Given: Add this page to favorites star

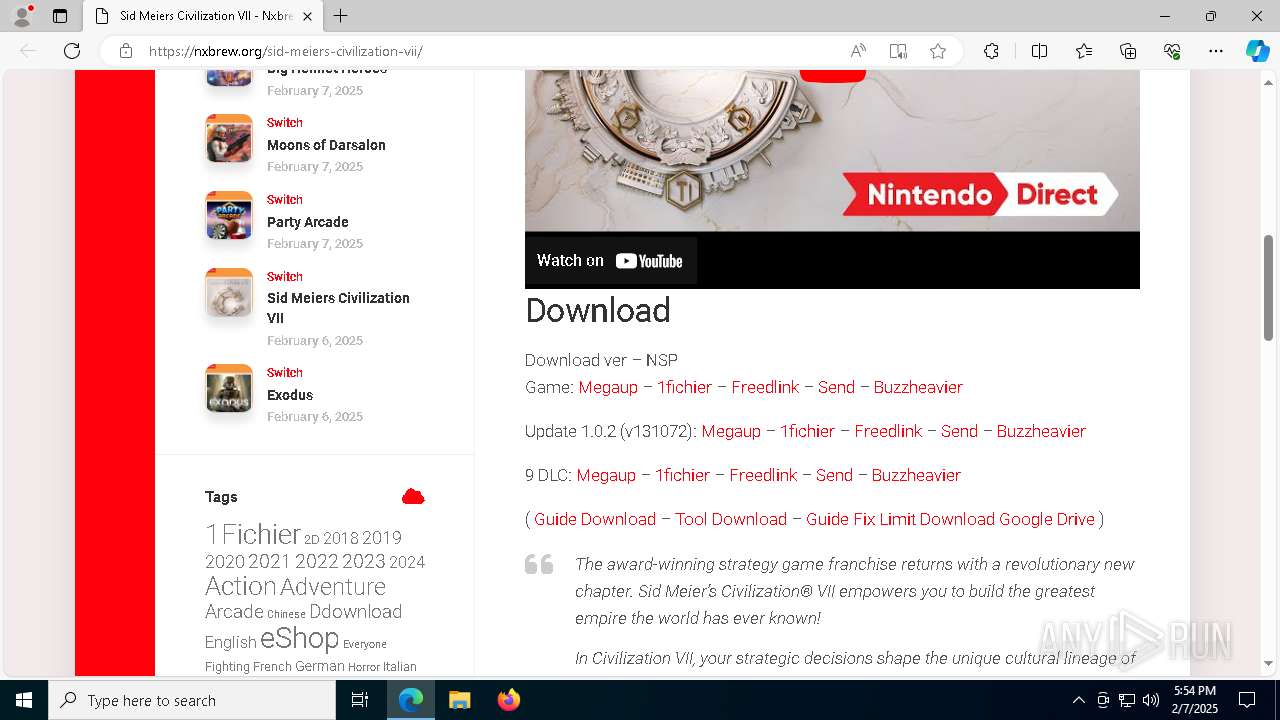Looking at the screenshot, I should click(x=938, y=51).
